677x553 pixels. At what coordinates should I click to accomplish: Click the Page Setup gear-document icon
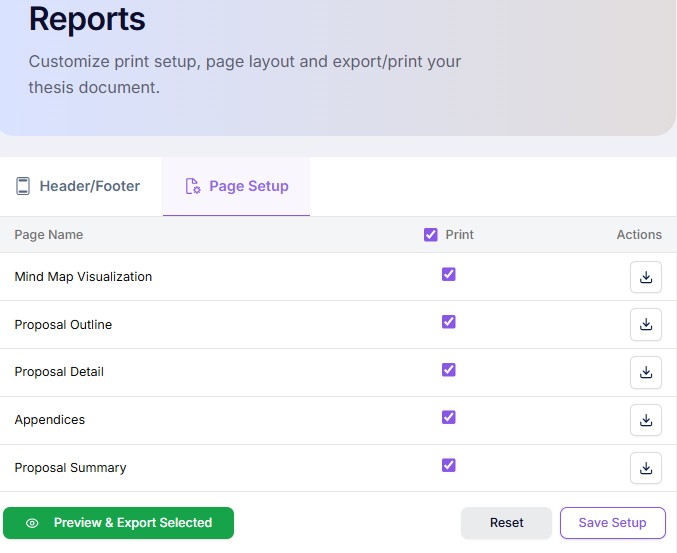193,186
